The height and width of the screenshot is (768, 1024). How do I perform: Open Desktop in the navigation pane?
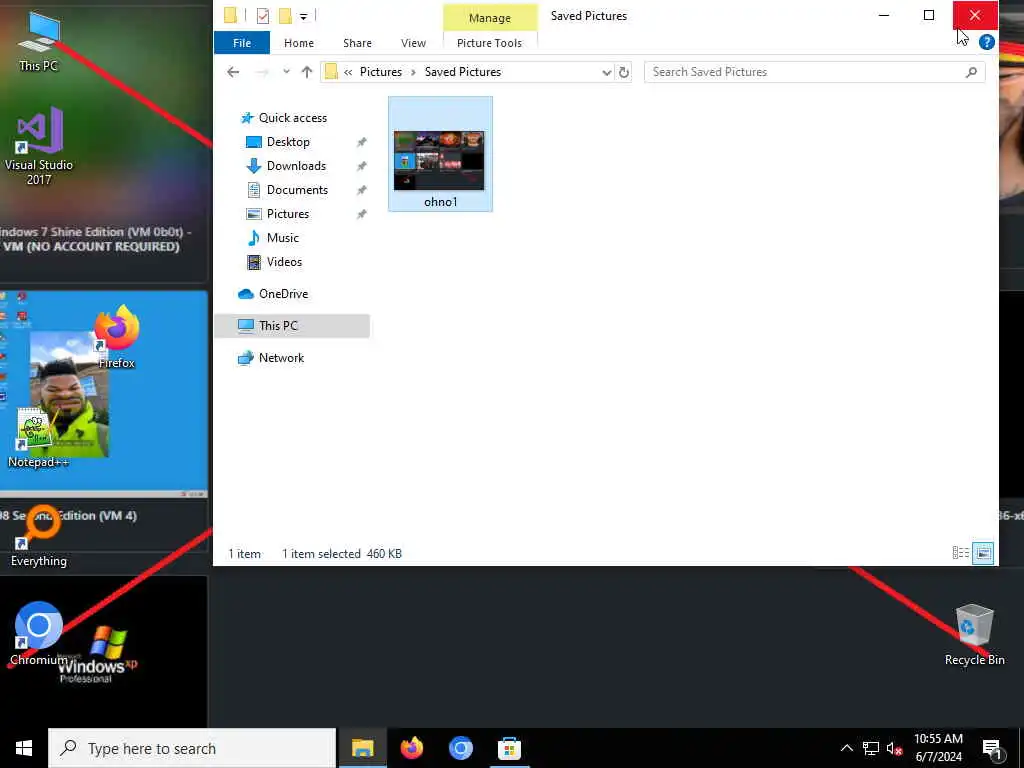[288, 142]
